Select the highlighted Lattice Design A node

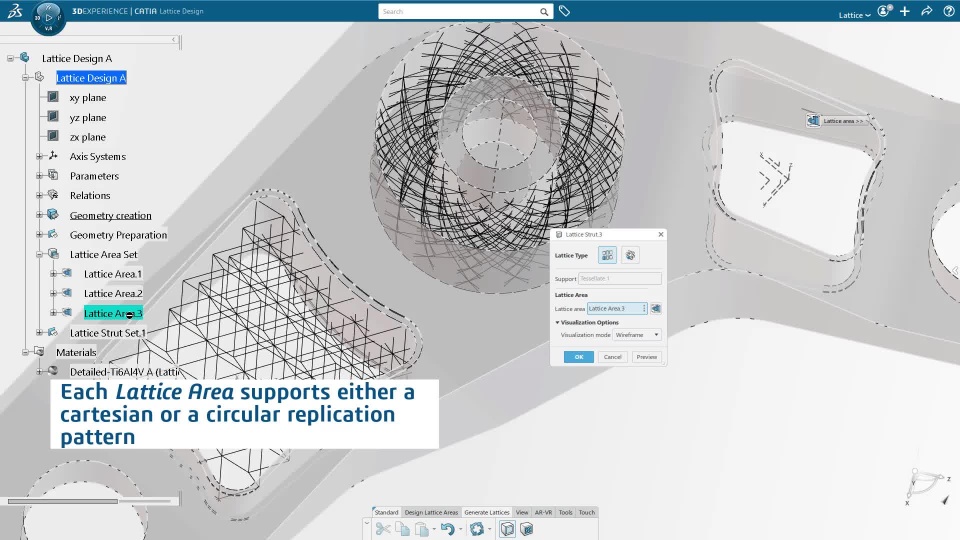pyautogui.click(x=91, y=78)
